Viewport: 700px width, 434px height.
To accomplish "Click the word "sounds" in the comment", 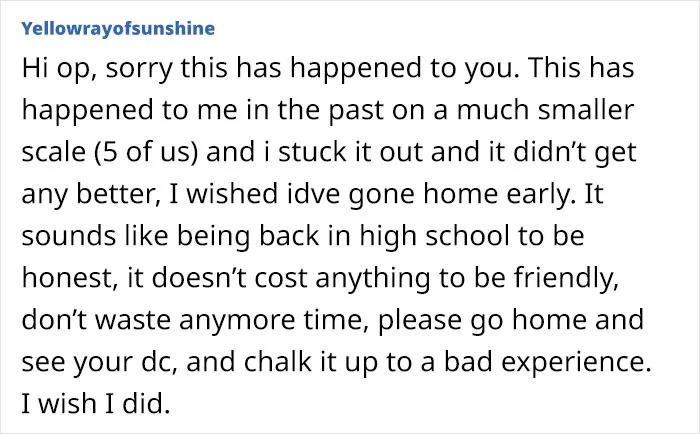I will [x=69, y=236].
